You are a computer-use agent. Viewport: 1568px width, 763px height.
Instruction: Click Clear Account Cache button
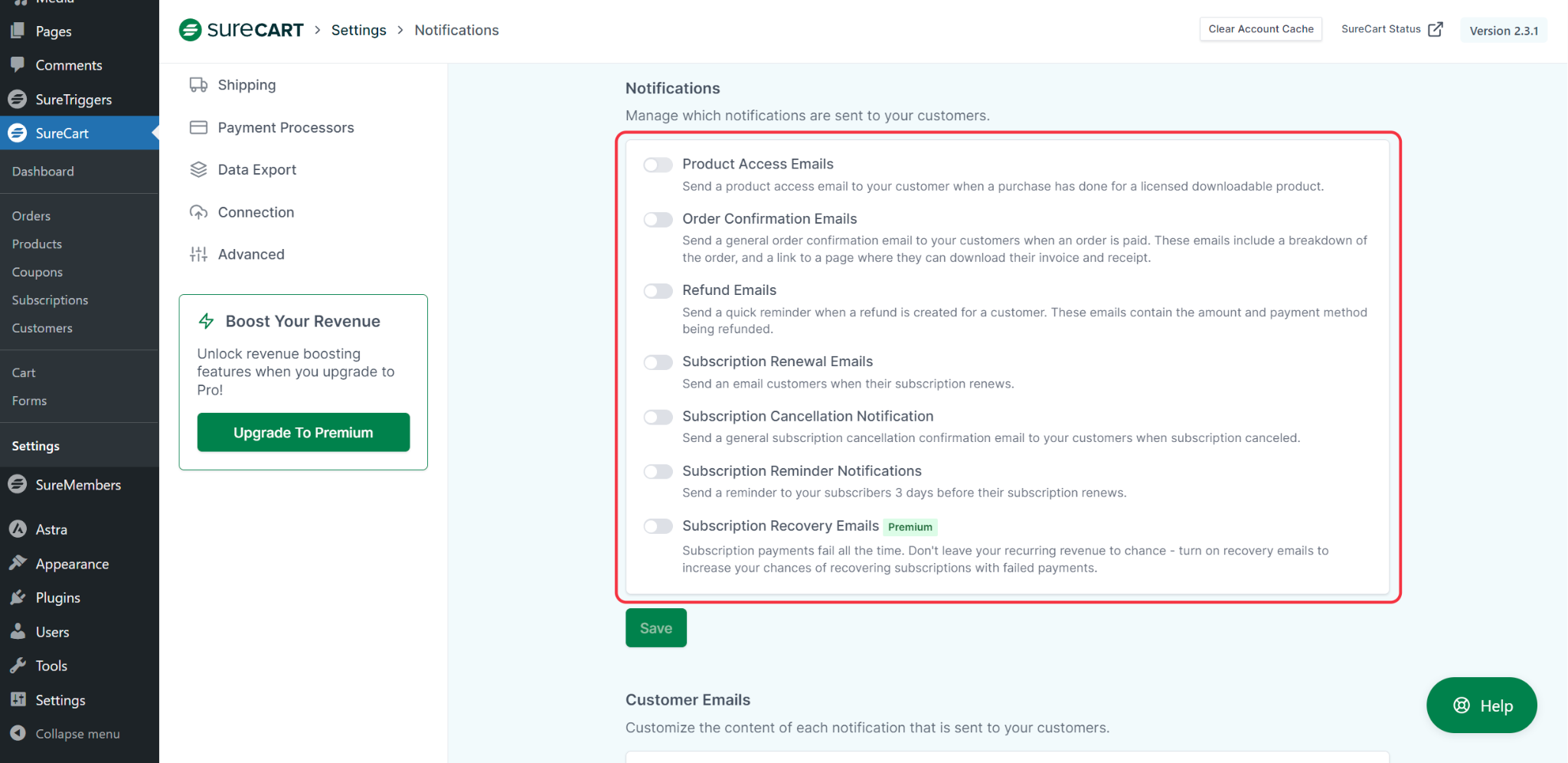click(1261, 29)
